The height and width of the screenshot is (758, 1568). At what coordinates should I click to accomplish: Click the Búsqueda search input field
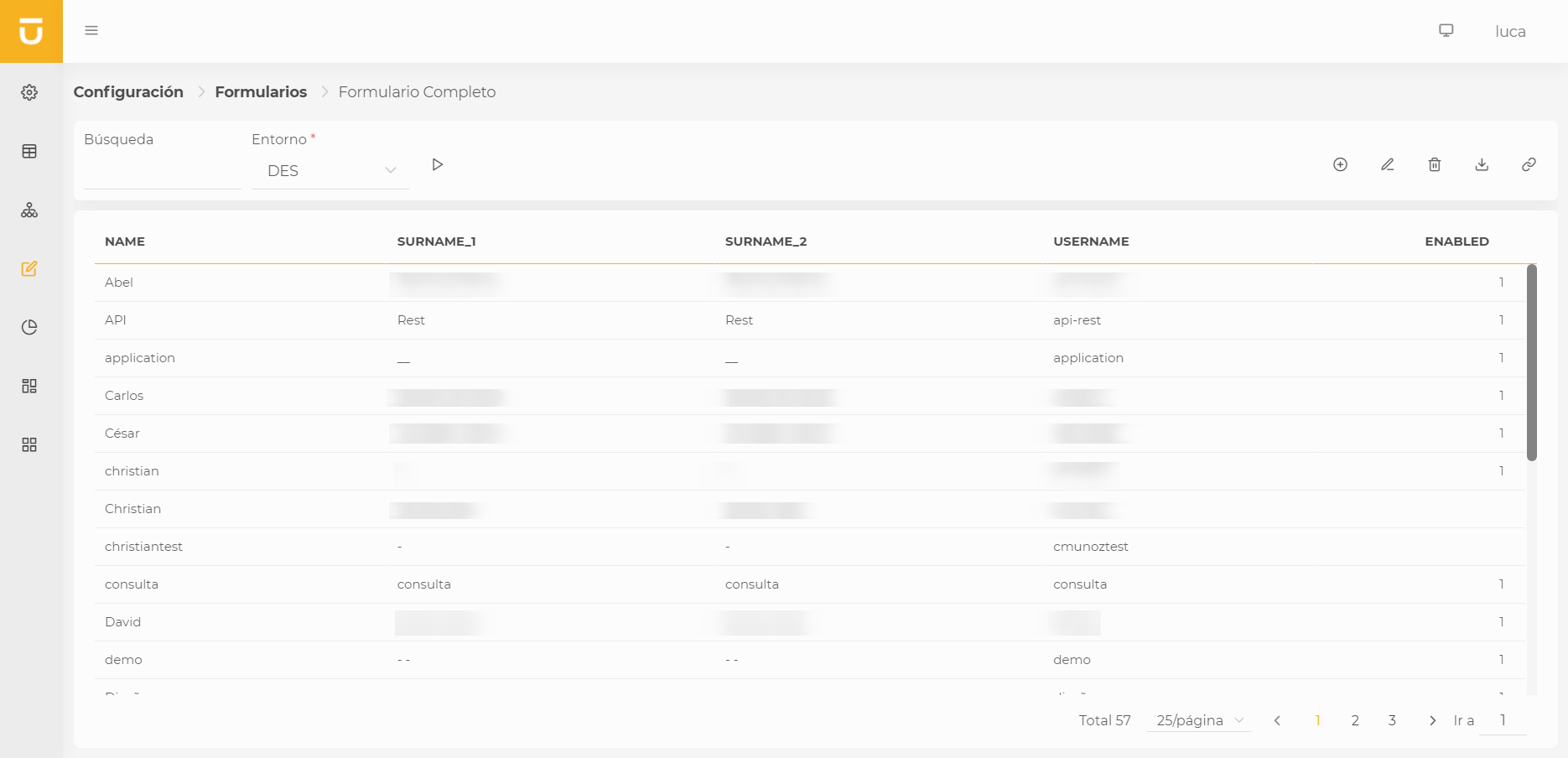point(162,172)
